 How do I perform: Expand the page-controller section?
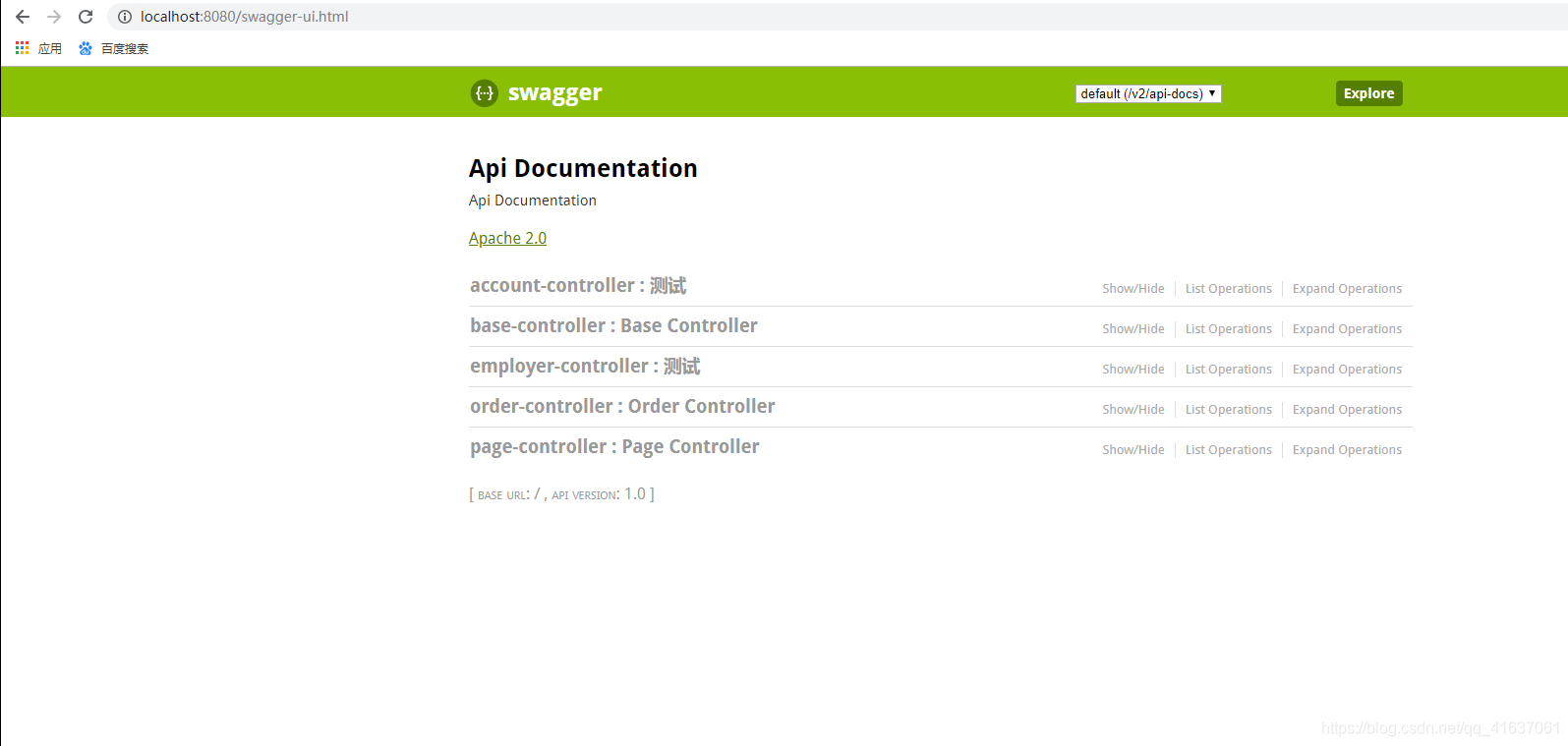tap(614, 447)
